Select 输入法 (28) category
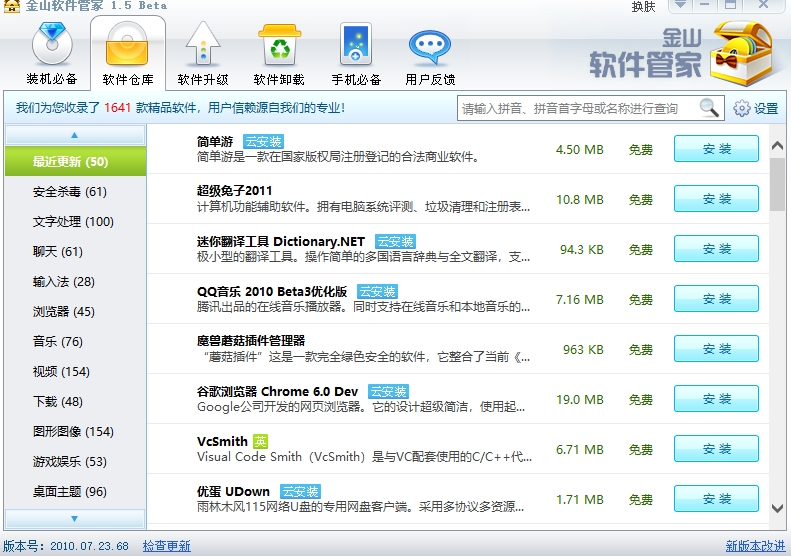 [x=75, y=282]
